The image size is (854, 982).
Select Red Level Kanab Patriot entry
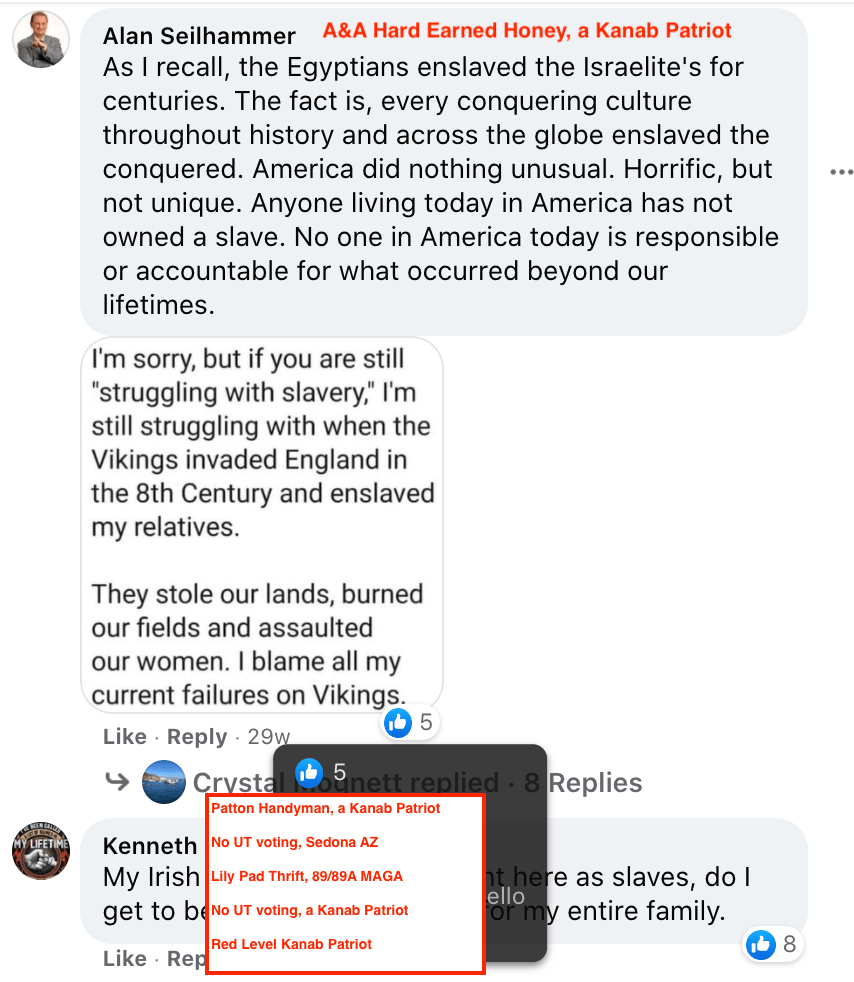292,944
